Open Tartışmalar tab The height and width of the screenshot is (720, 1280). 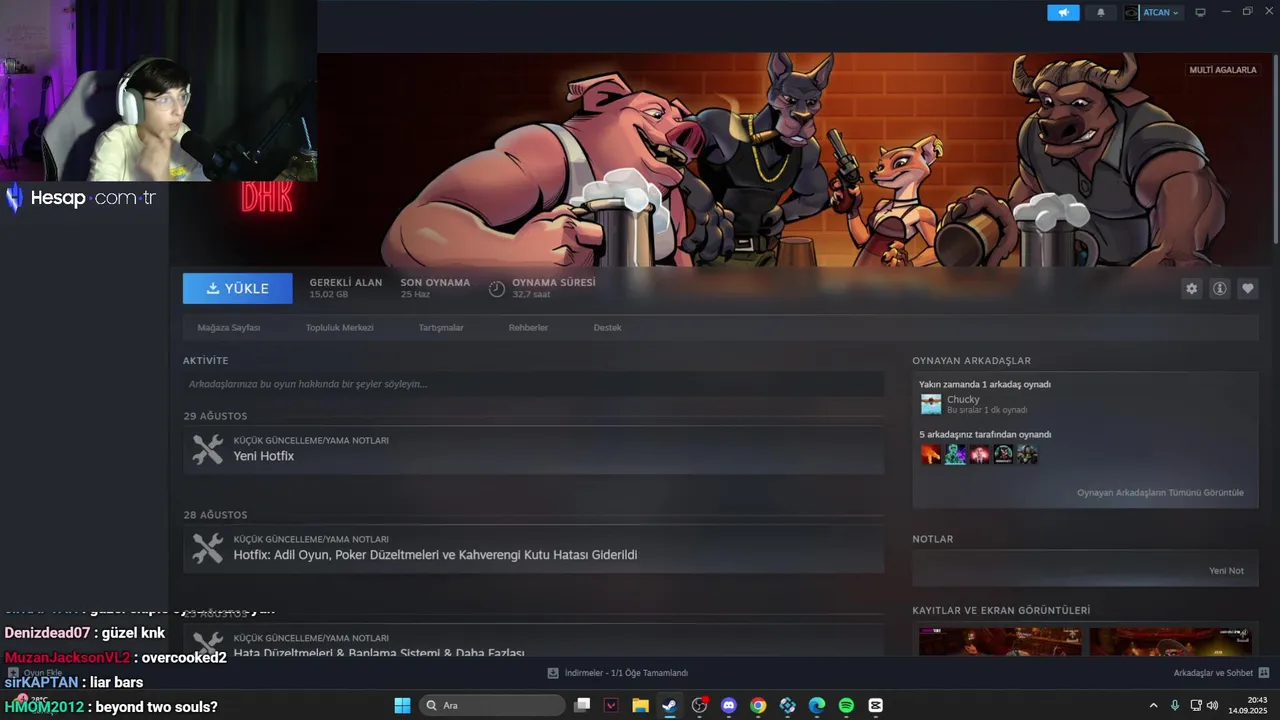click(x=441, y=328)
